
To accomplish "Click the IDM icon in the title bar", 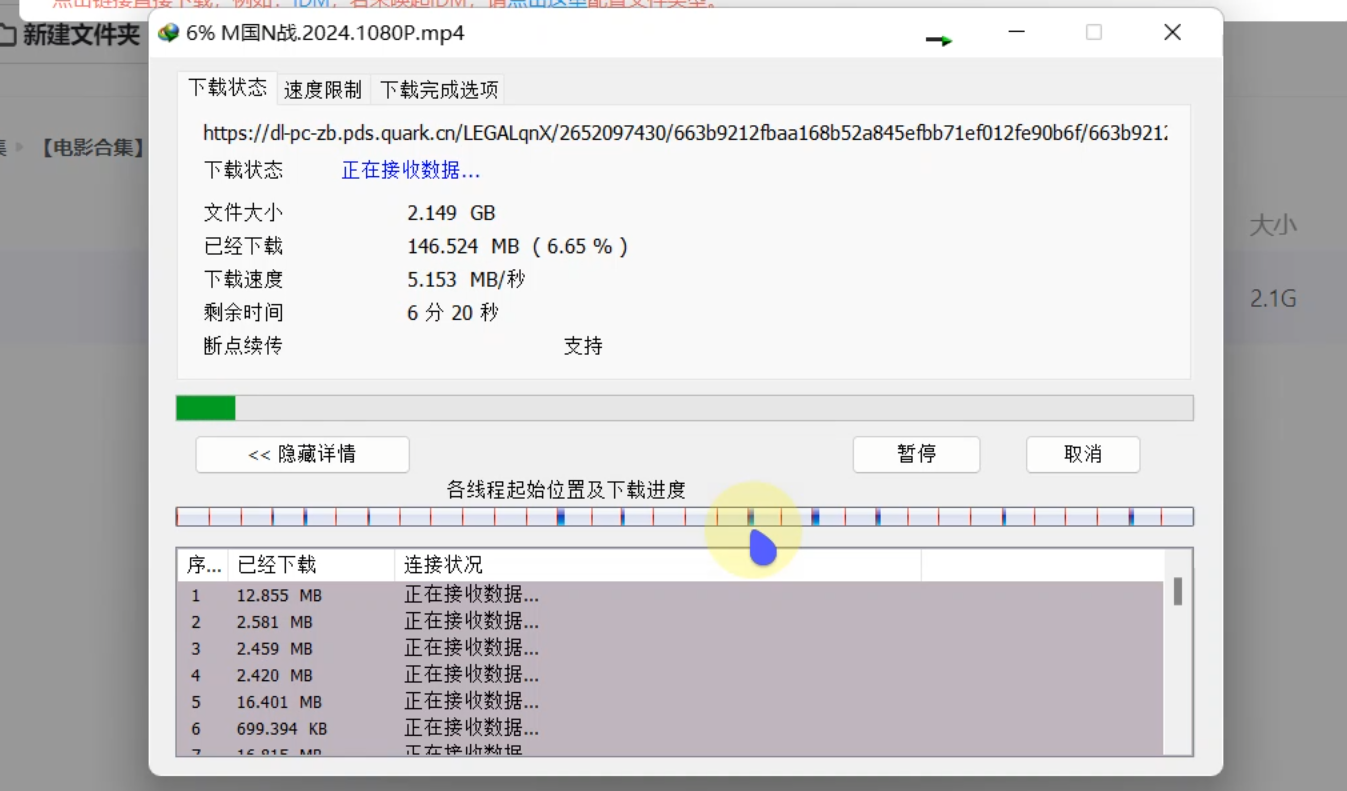I will 169,33.
